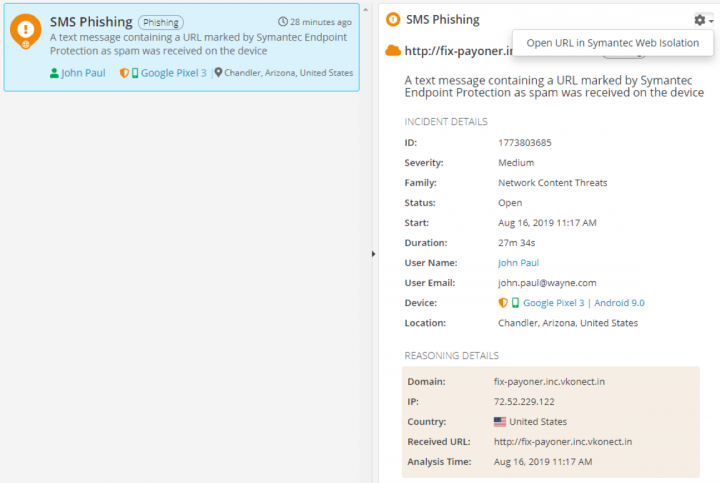Click the clock icon beside 28 minutes ago
This screenshot has width=720, height=483.
(283, 22)
